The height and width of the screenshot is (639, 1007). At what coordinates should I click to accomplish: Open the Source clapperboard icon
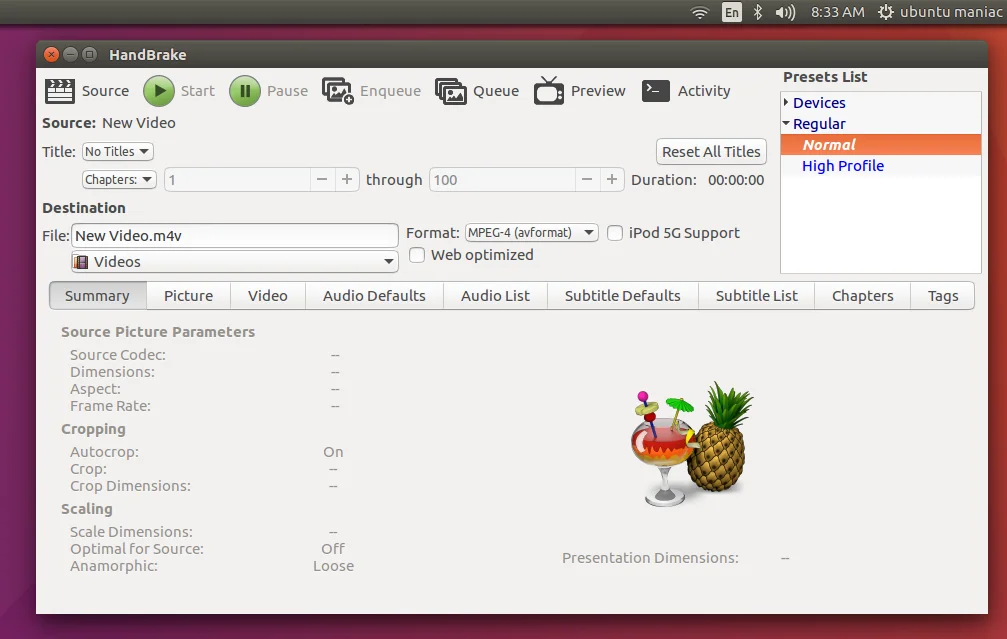pos(60,91)
